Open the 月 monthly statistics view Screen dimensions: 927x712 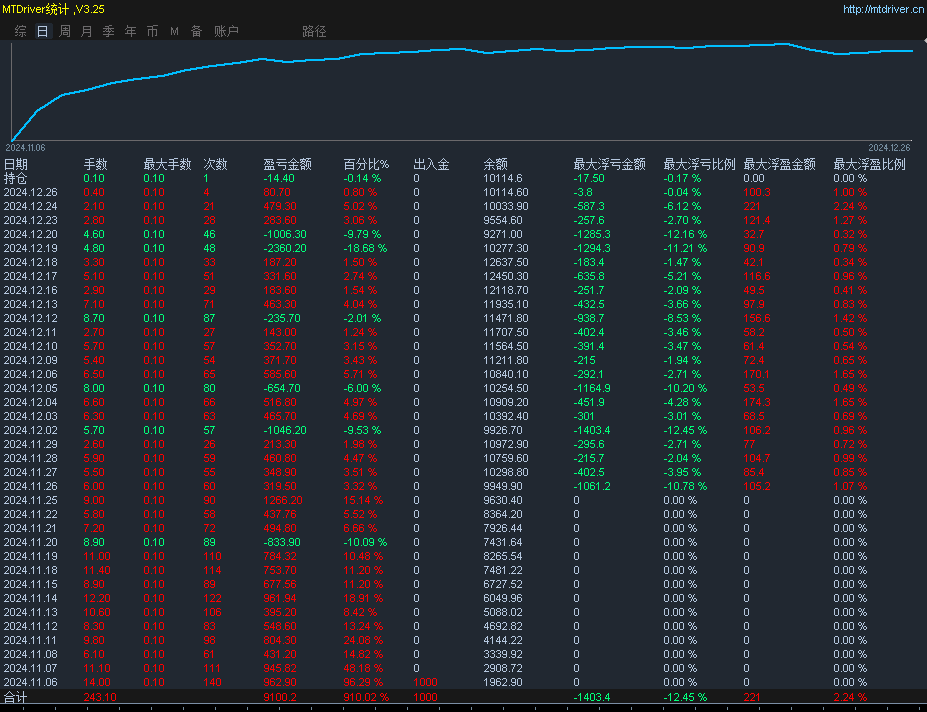[86, 31]
